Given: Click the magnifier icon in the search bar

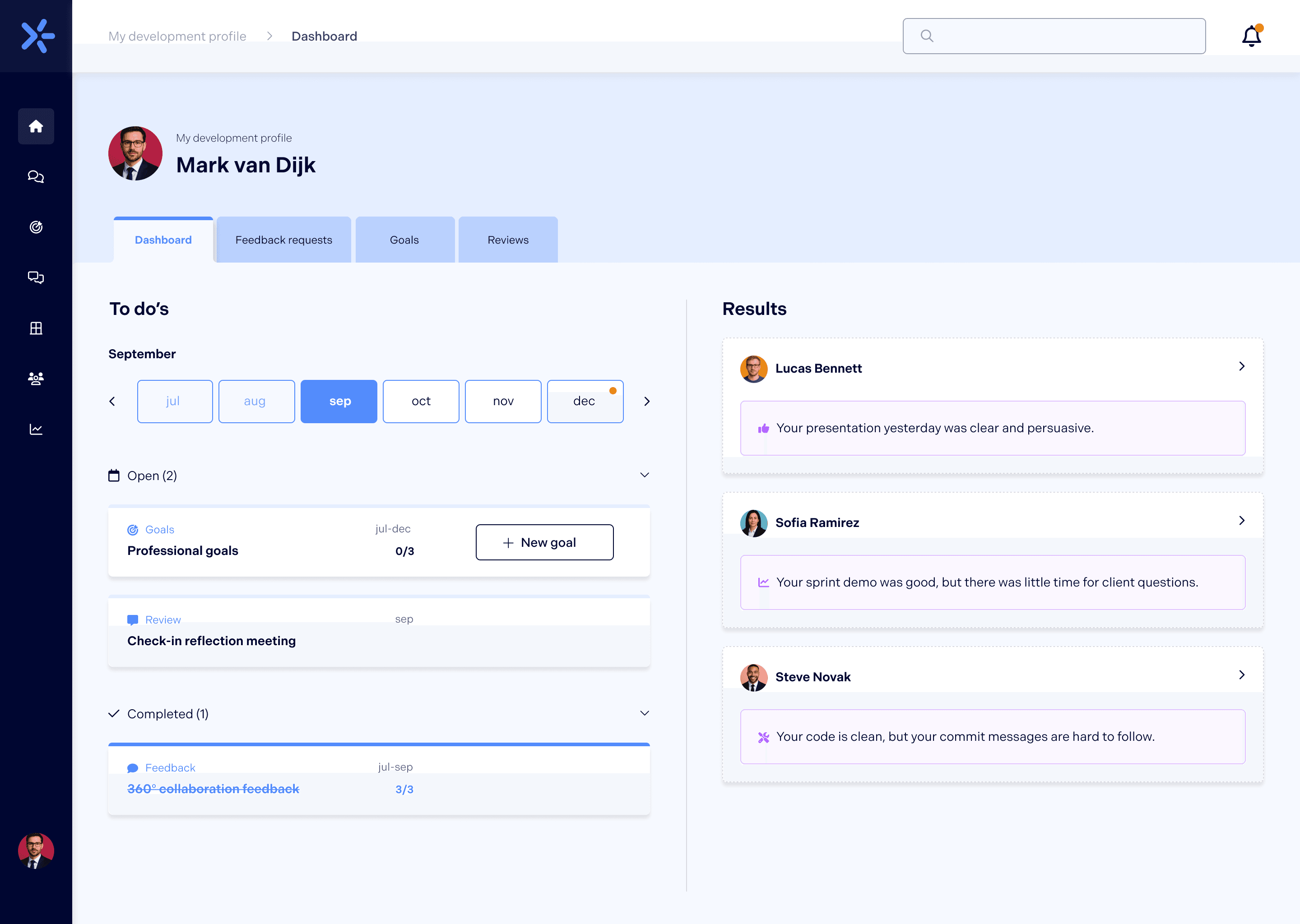Looking at the screenshot, I should click(x=927, y=36).
